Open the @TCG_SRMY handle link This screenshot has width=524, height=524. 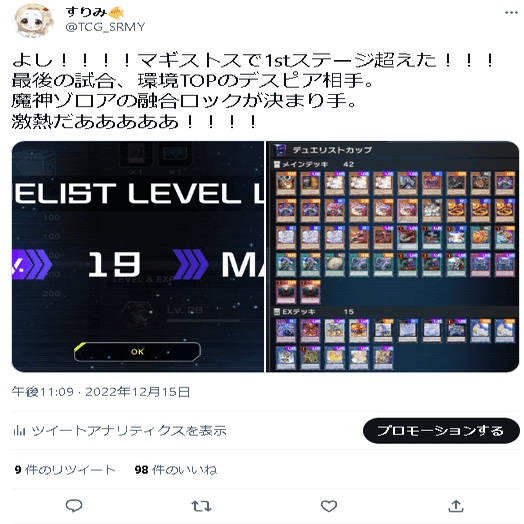point(105,27)
